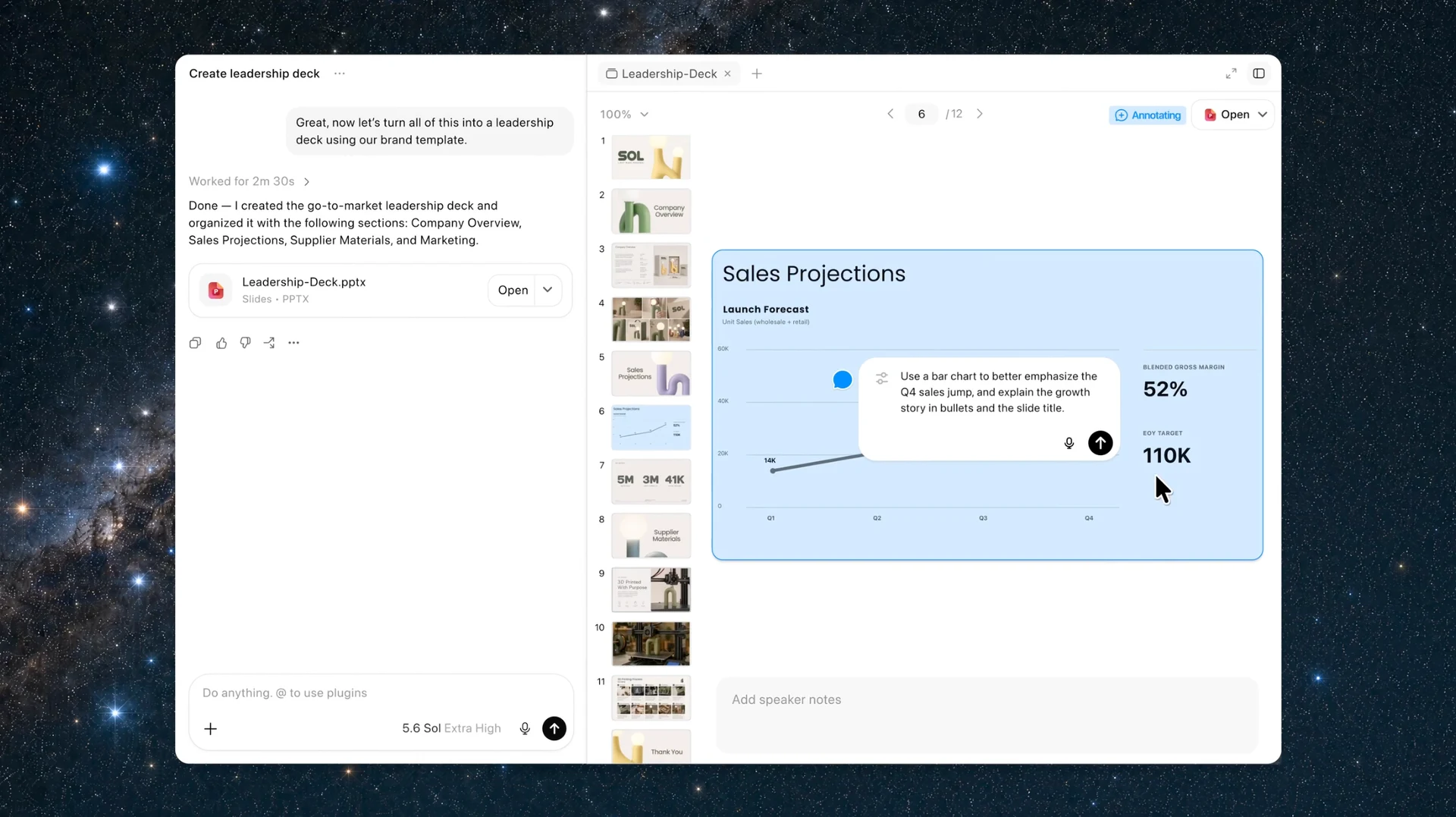Open the 100% zoom level dropdown
The image size is (1456, 817).
pyautogui.click(x=624, y=114)
